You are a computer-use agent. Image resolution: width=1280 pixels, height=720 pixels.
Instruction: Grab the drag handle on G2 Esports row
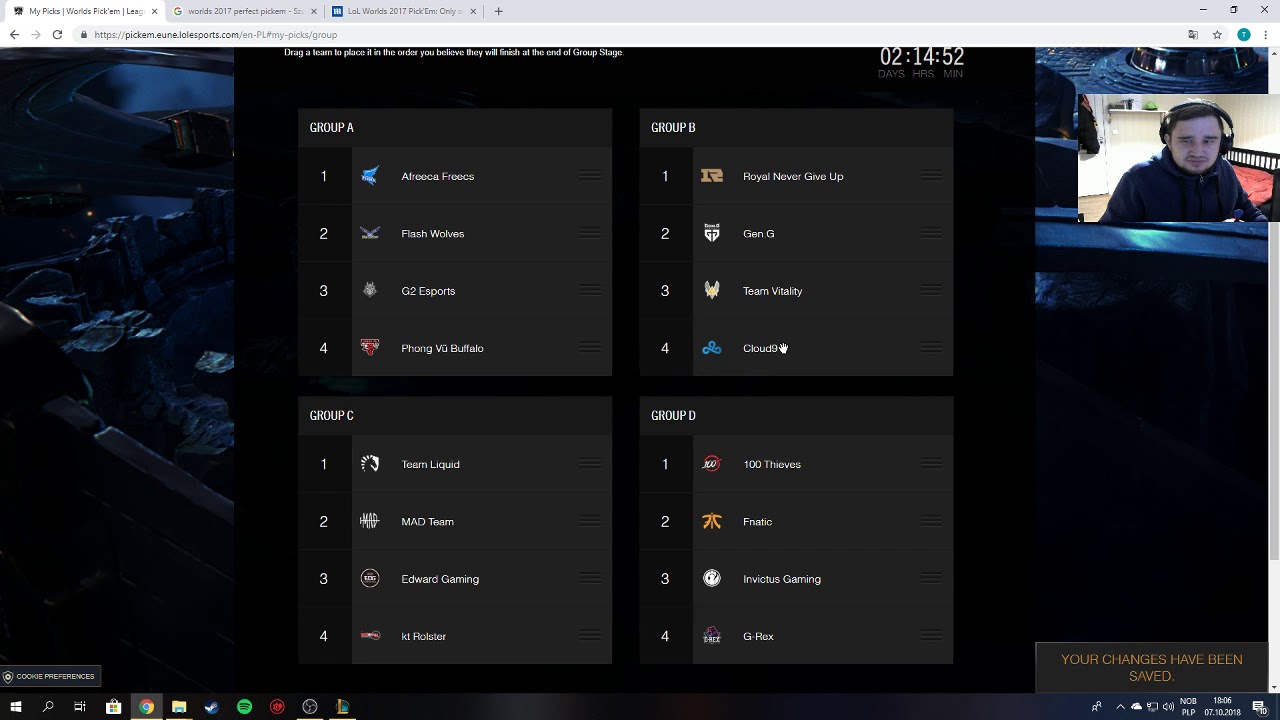click(x=590, y=291)
